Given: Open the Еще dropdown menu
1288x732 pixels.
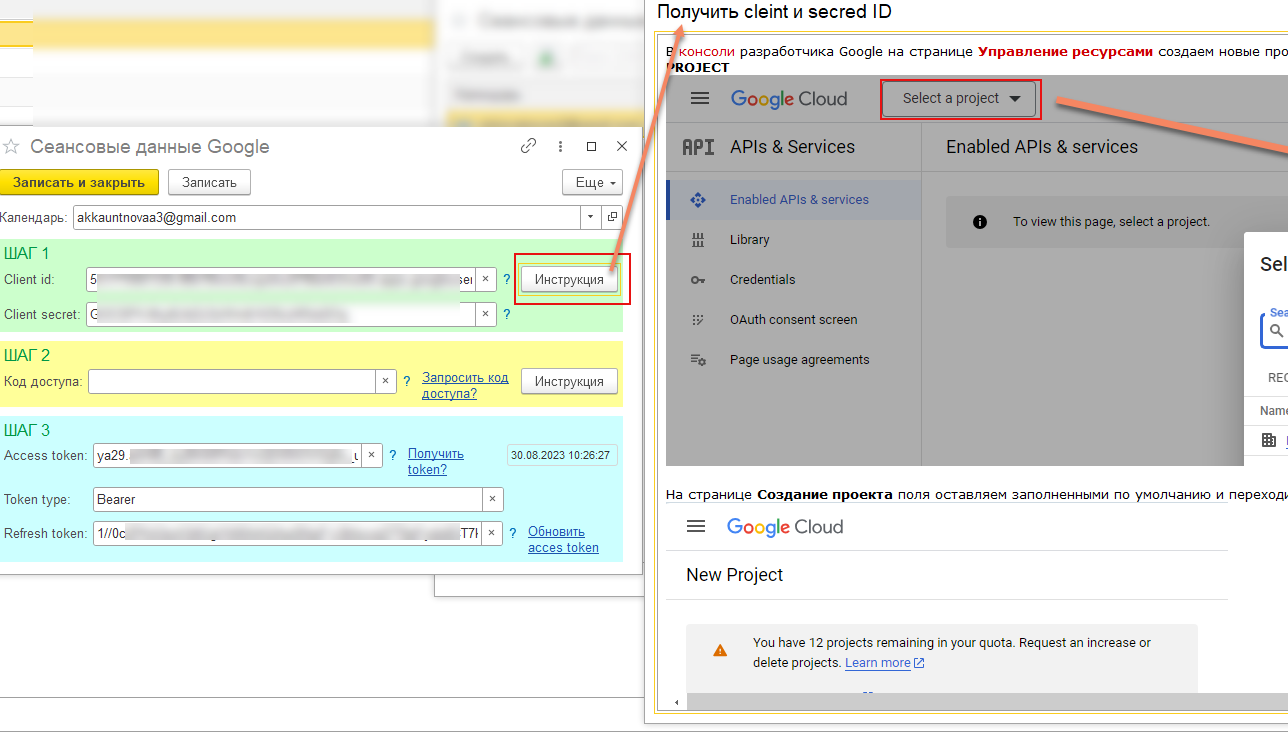Looking at the screenshot, I should coord(593,183).
